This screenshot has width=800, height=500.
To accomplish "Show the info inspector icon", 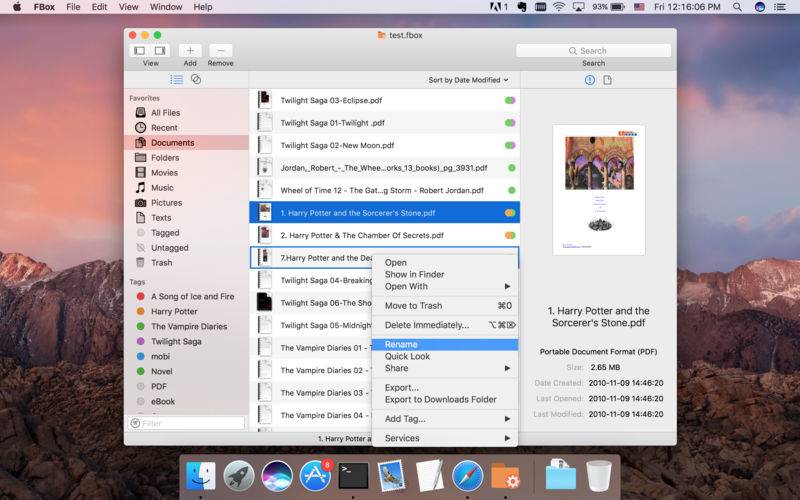I will [590, 80].
